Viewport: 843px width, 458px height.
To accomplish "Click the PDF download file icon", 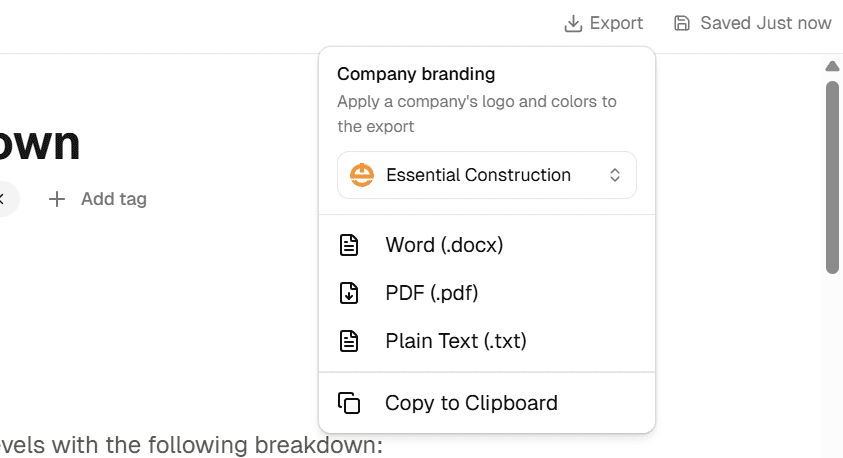I will coord(349,293).
